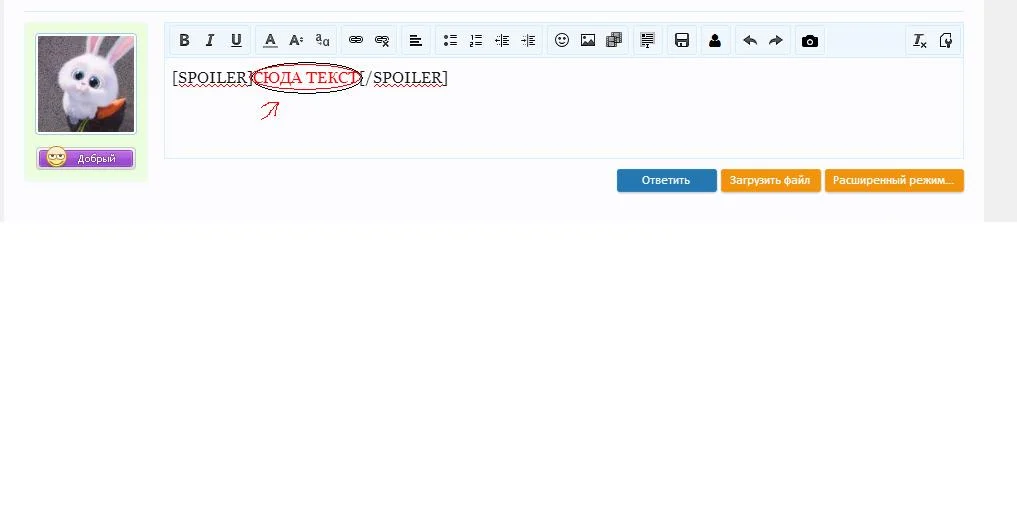Toggle BB code source mode
The width and height of the screenshot is (1017, 525).
[x=946, y=40]
